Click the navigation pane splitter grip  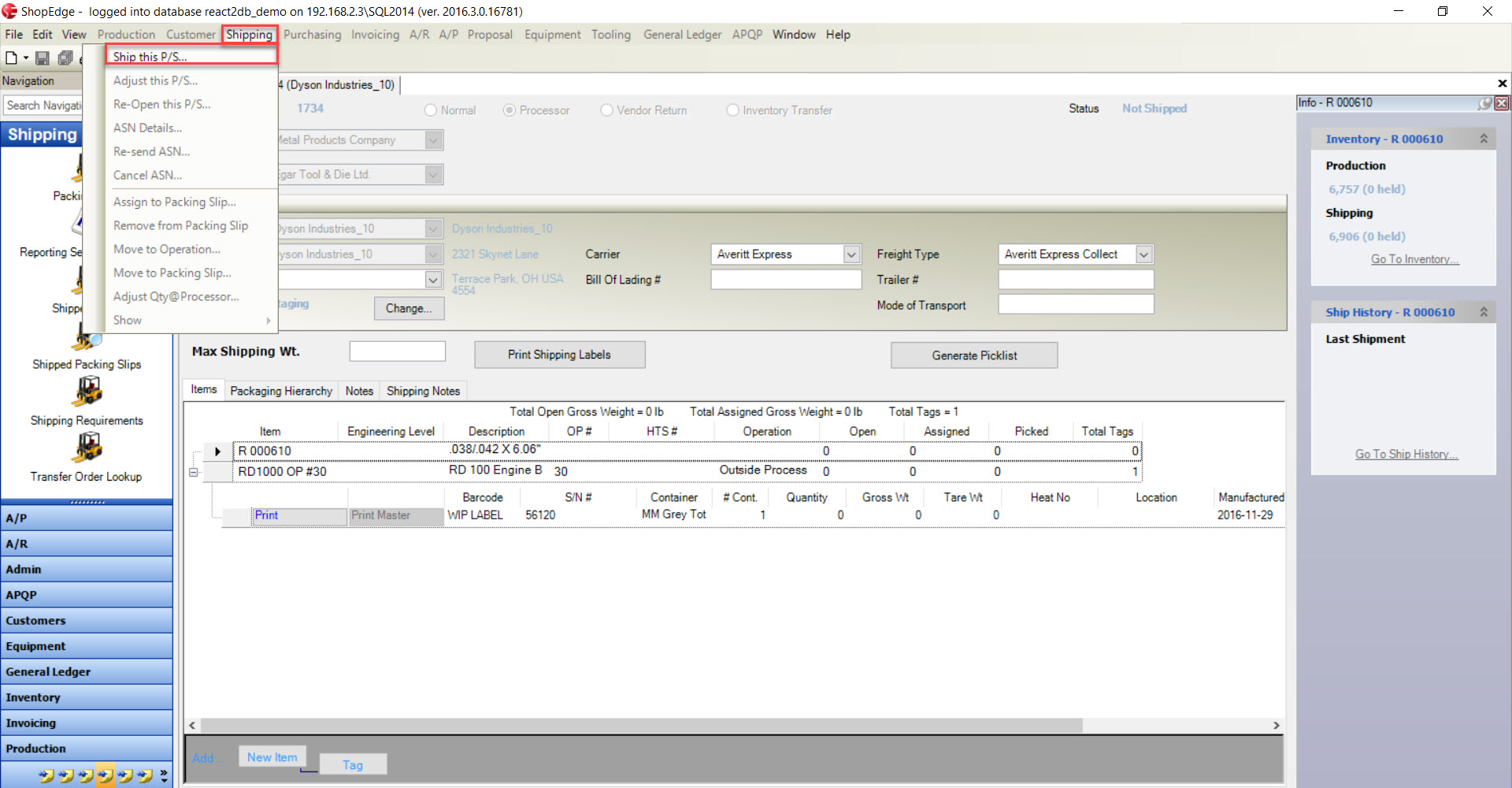87,502
